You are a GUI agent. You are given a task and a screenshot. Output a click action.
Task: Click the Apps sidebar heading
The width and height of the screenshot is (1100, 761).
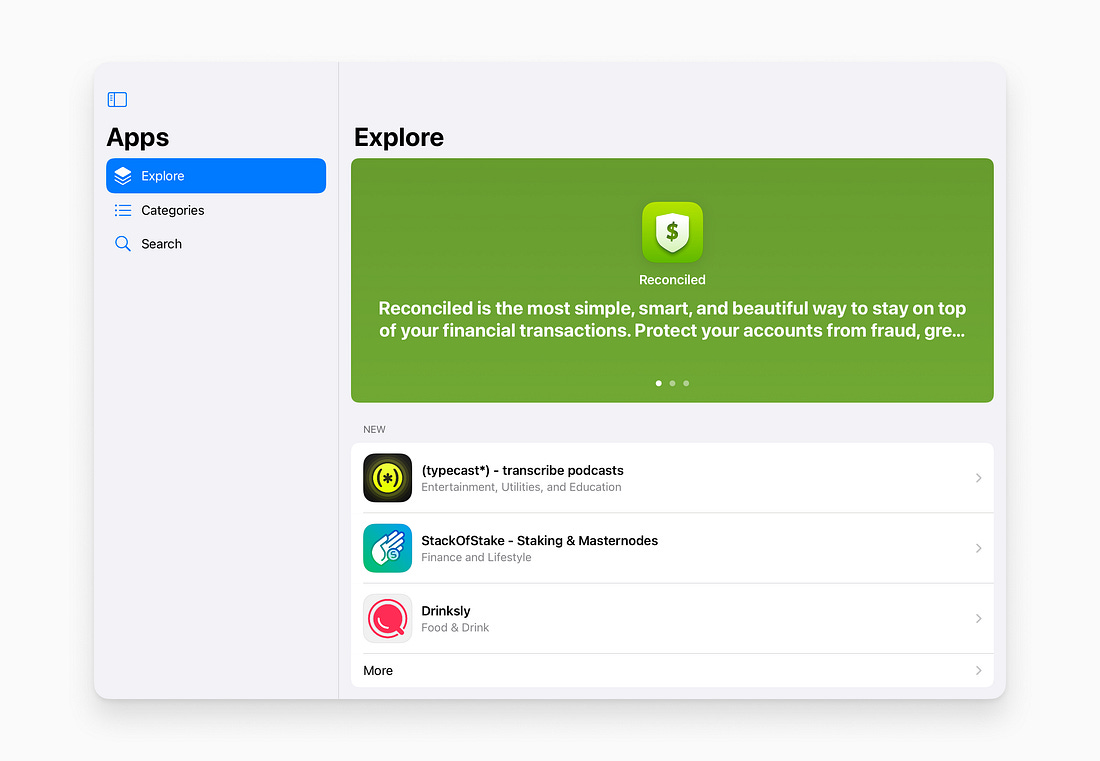138,137
